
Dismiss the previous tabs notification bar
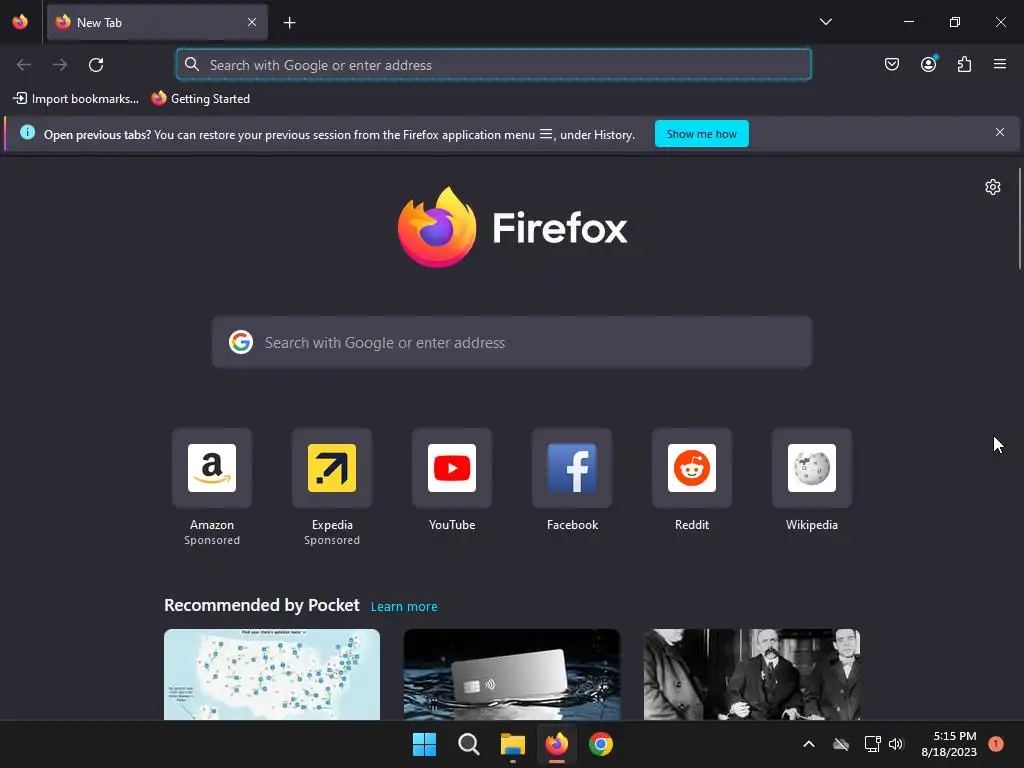pyautogui.click(x=1000, y=133)
